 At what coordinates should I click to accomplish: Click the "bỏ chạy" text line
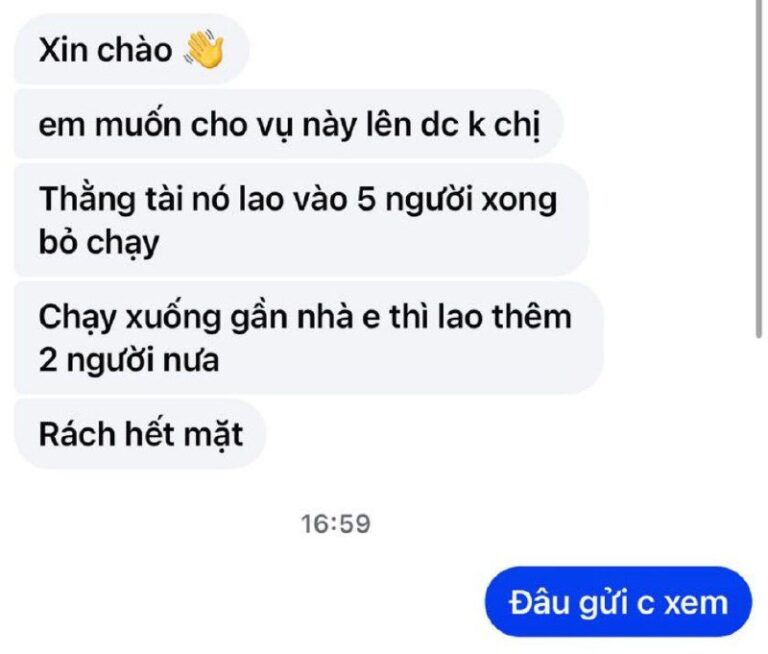coord(99,242)
